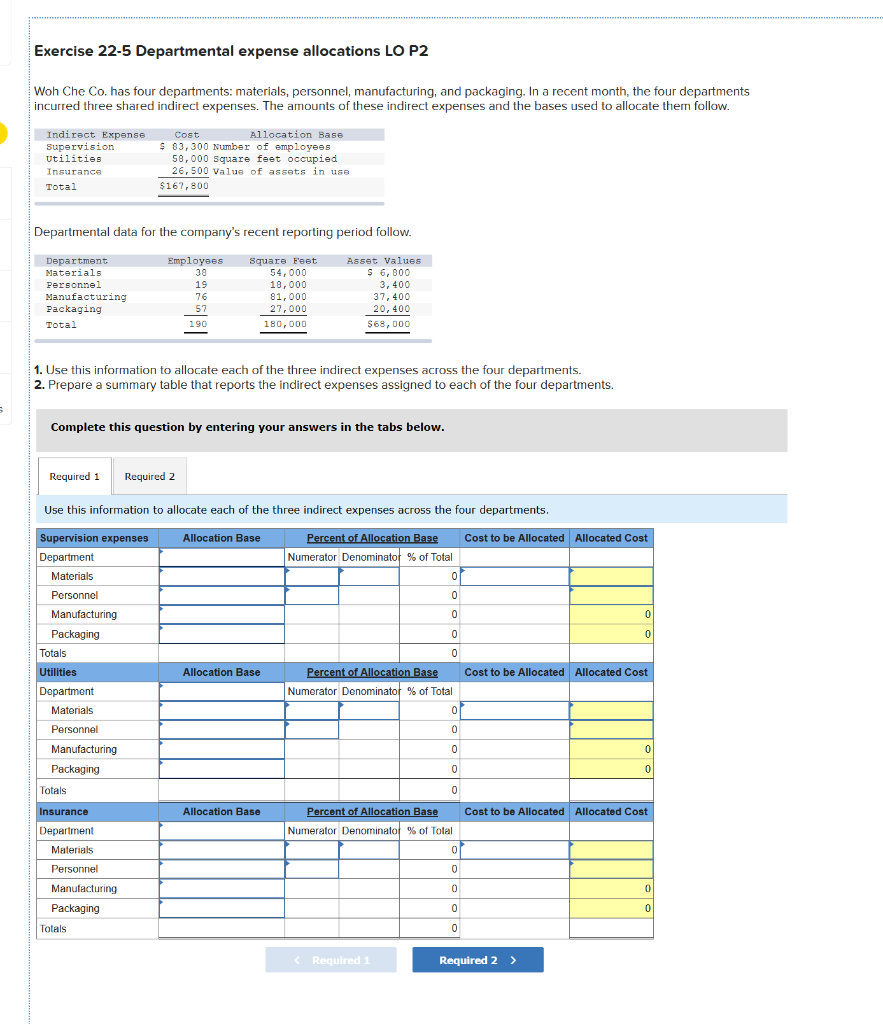Open the Insurance allocation base selector for Manufacturing
This screenshot has height=1024, width=883.
221,888
